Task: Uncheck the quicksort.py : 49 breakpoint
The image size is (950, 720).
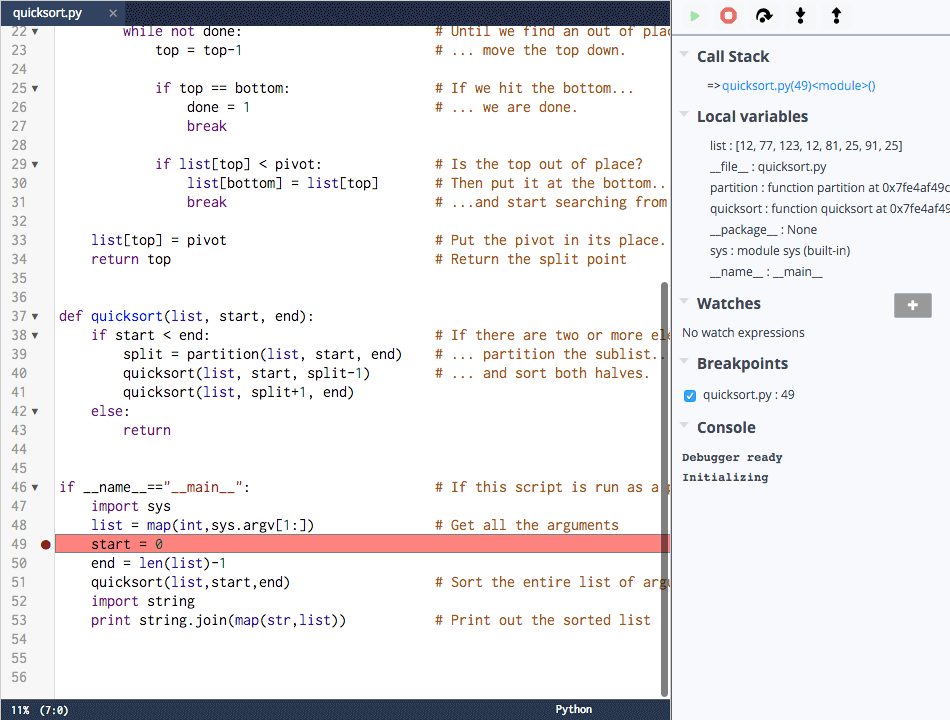Action: click(689, 396)
